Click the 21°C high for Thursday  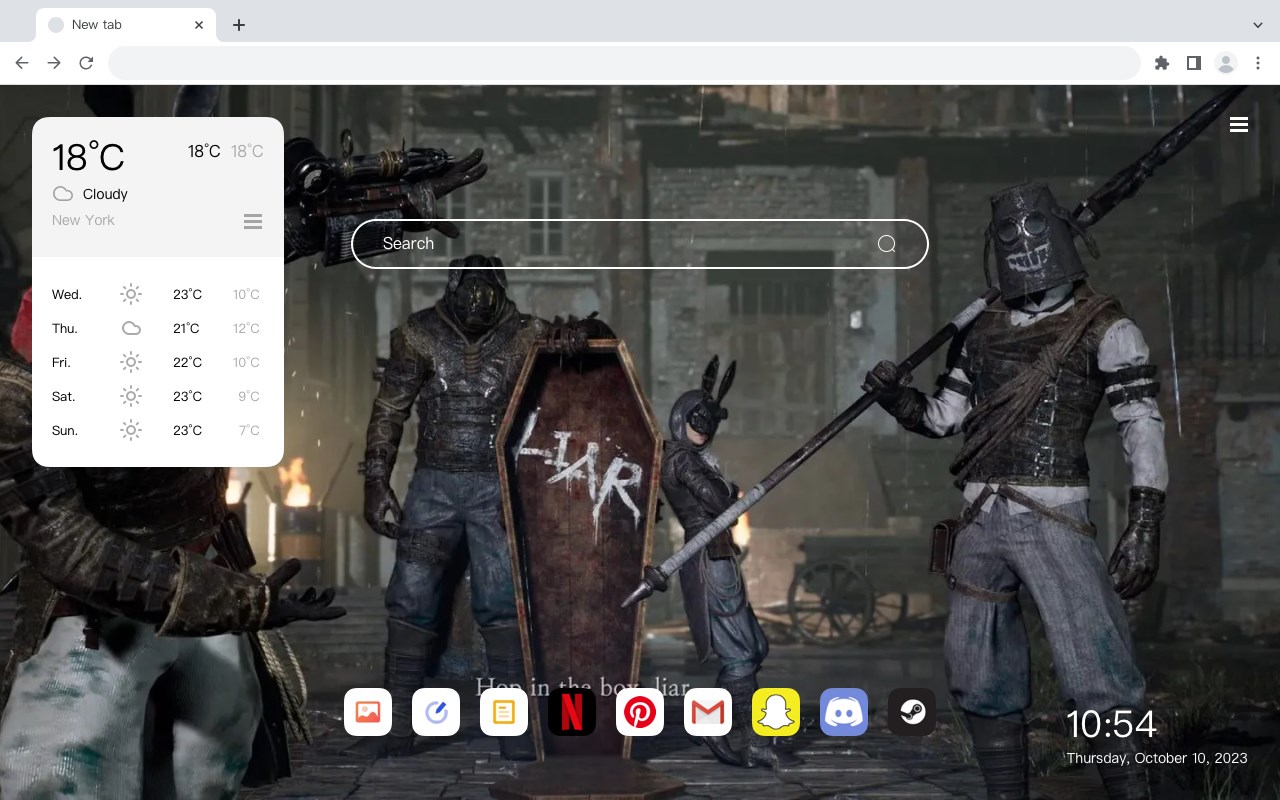pyautogui.click(x=186, y=328)
